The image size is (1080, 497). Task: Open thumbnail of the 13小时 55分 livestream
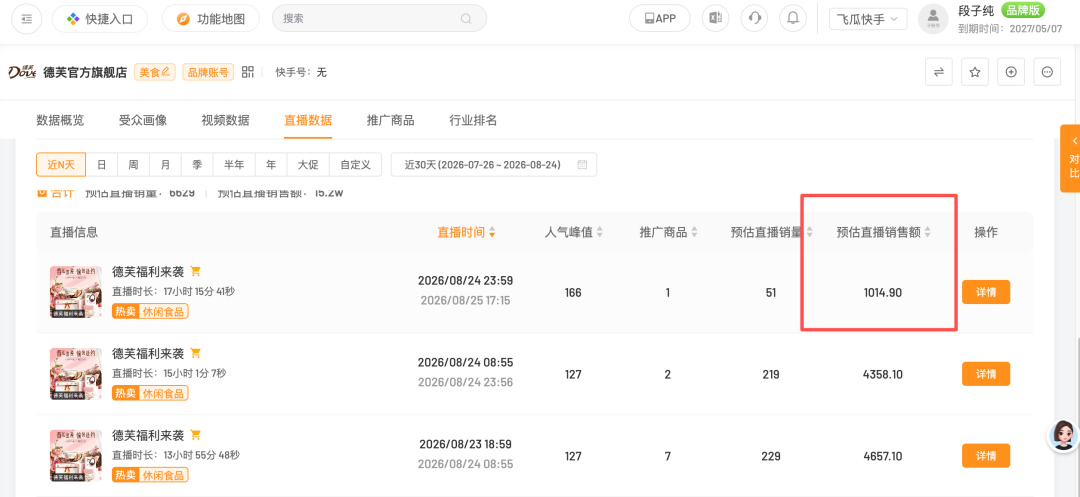76,456
